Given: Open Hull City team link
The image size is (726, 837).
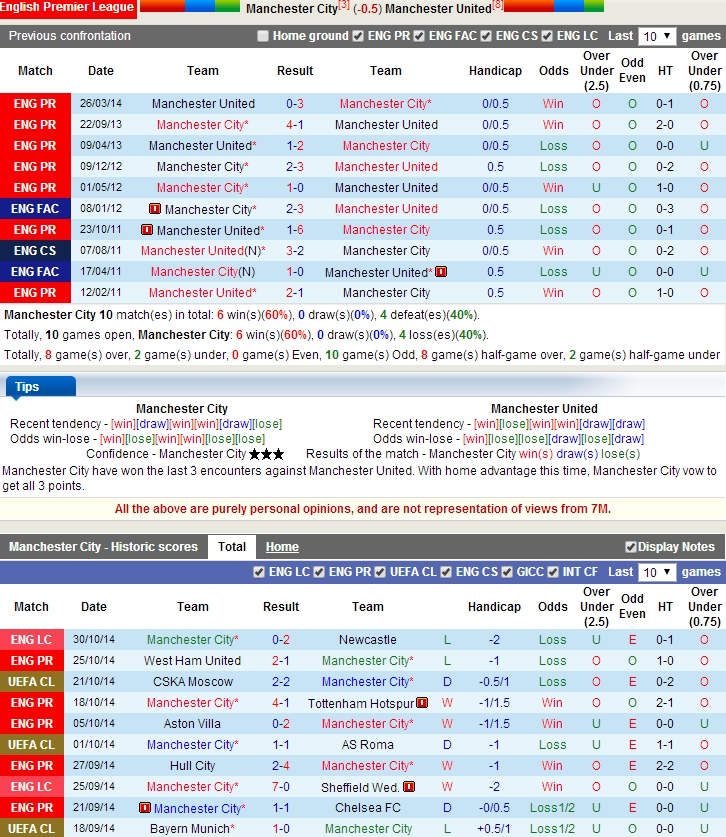Looking at the screenshot, I should pyautogui.click(x=192, y=765).
